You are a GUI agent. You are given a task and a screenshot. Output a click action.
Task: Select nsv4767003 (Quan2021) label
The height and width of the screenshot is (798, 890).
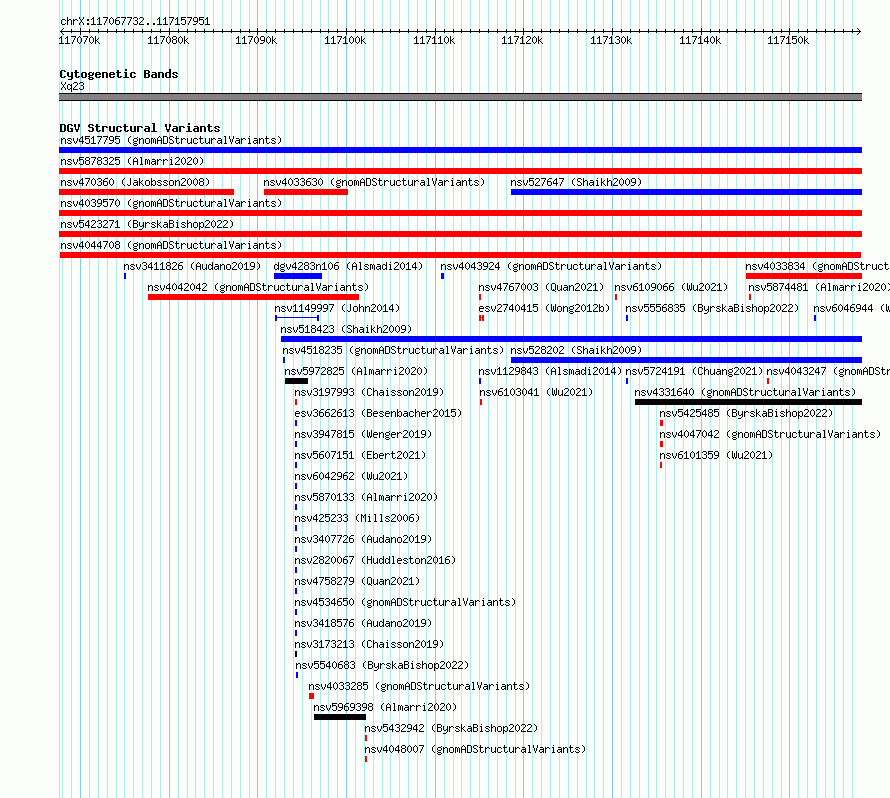coord(541,287)
